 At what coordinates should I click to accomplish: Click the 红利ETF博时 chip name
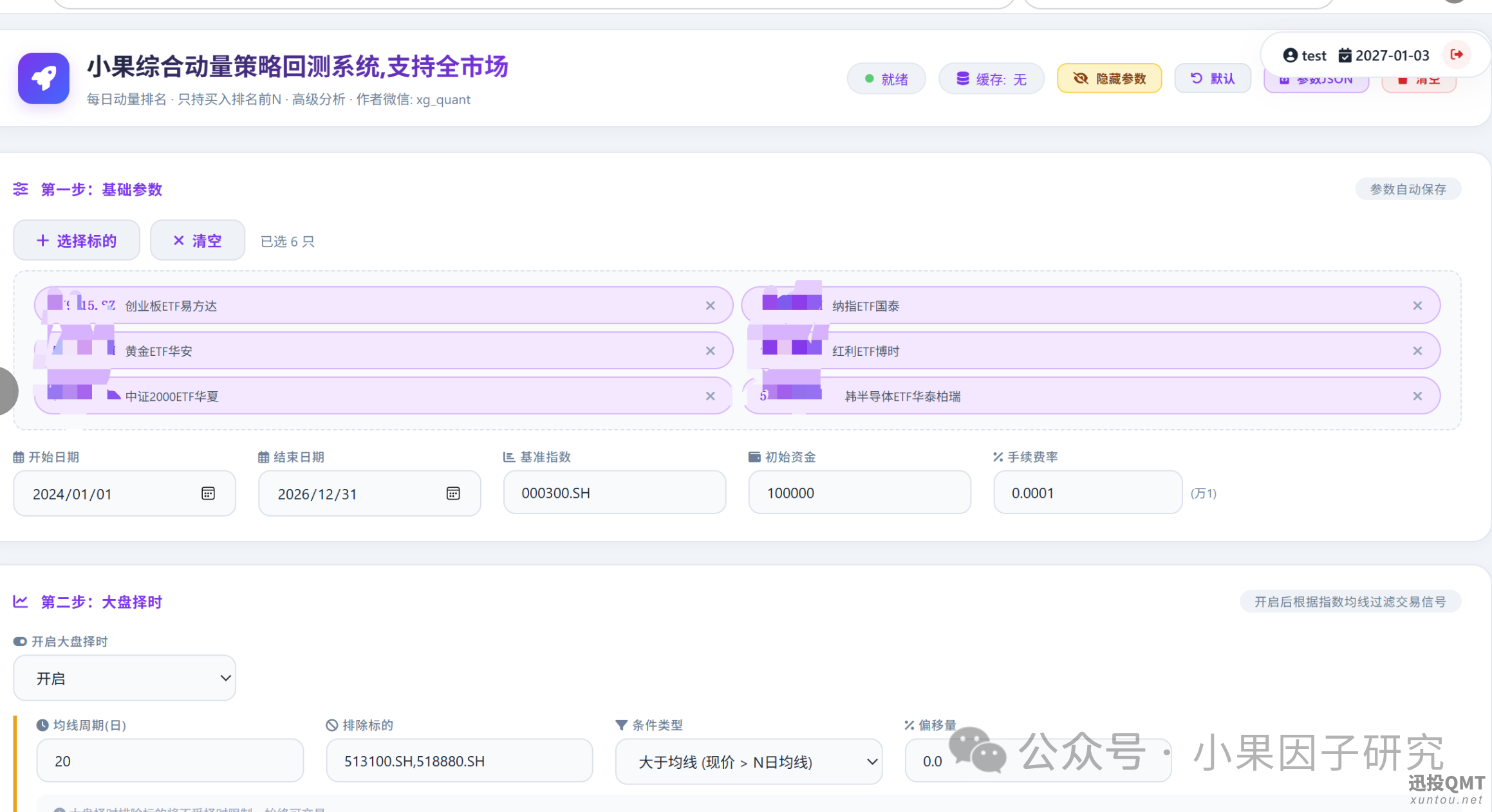(866, 351)
